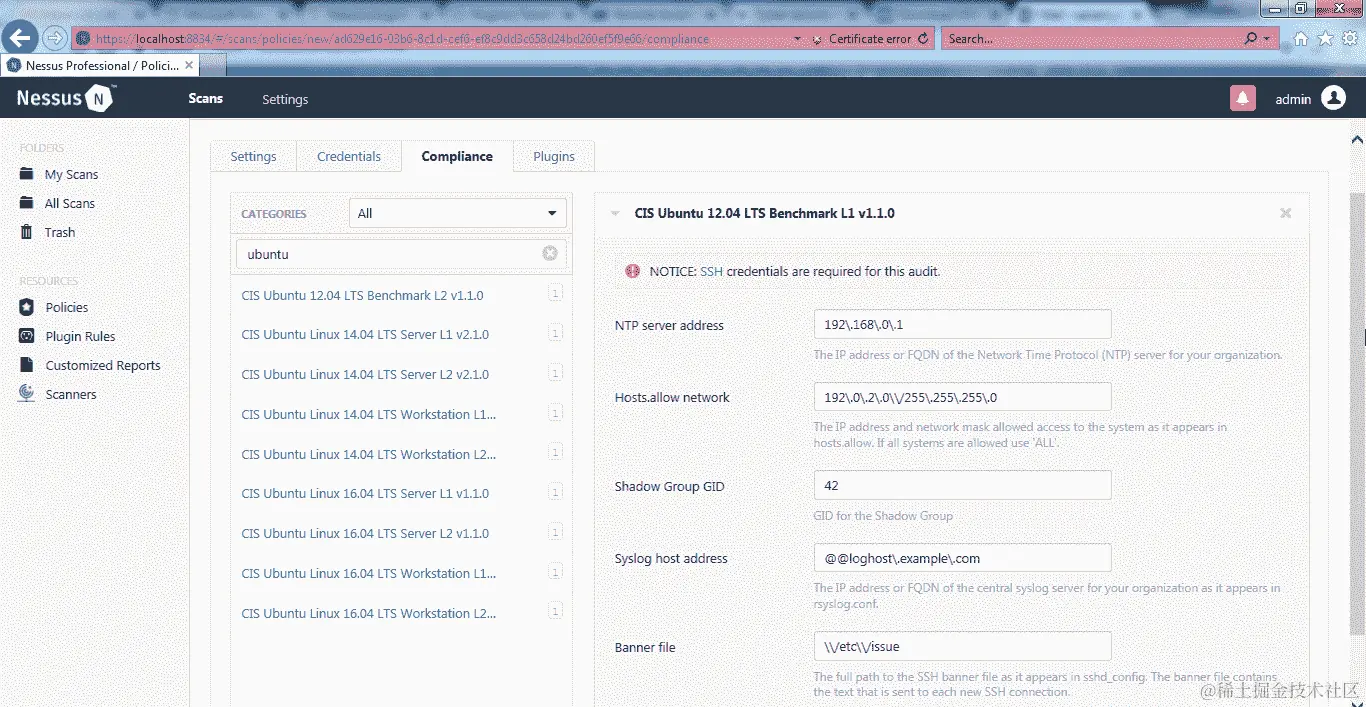1366x707 pixels.
Task: Remove the CIS Ubuntu 12.04 L1 audit
Action: click(x=1286, y=213)
